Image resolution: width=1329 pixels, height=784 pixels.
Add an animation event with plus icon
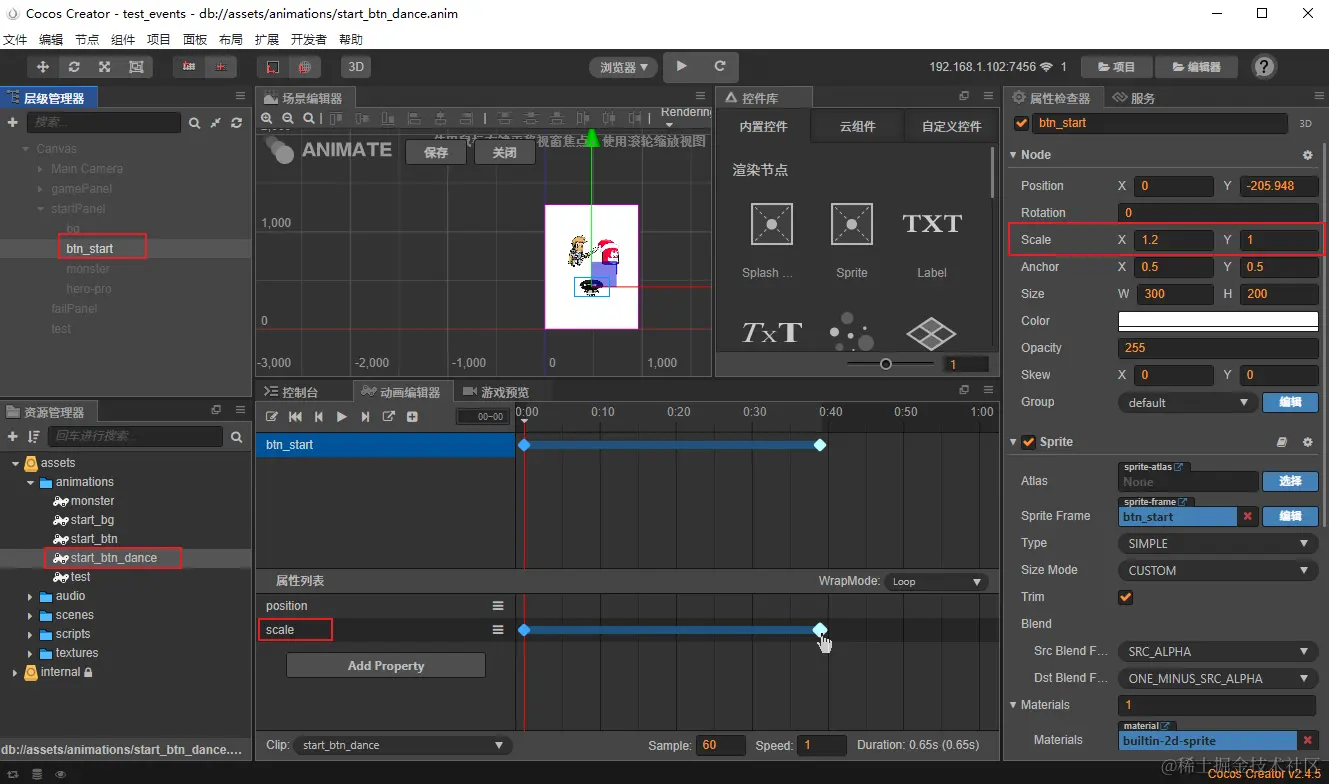pos(412,416)
